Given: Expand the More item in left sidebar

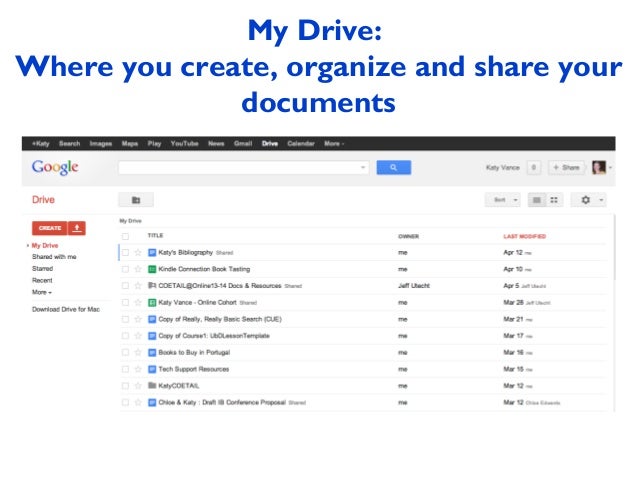Looking at the screenshot, I should tap(42, 292).
